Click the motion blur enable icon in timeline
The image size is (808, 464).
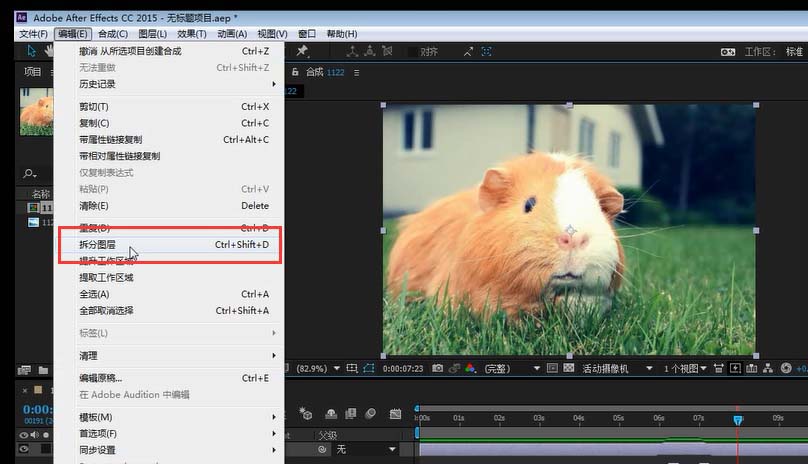370,413
